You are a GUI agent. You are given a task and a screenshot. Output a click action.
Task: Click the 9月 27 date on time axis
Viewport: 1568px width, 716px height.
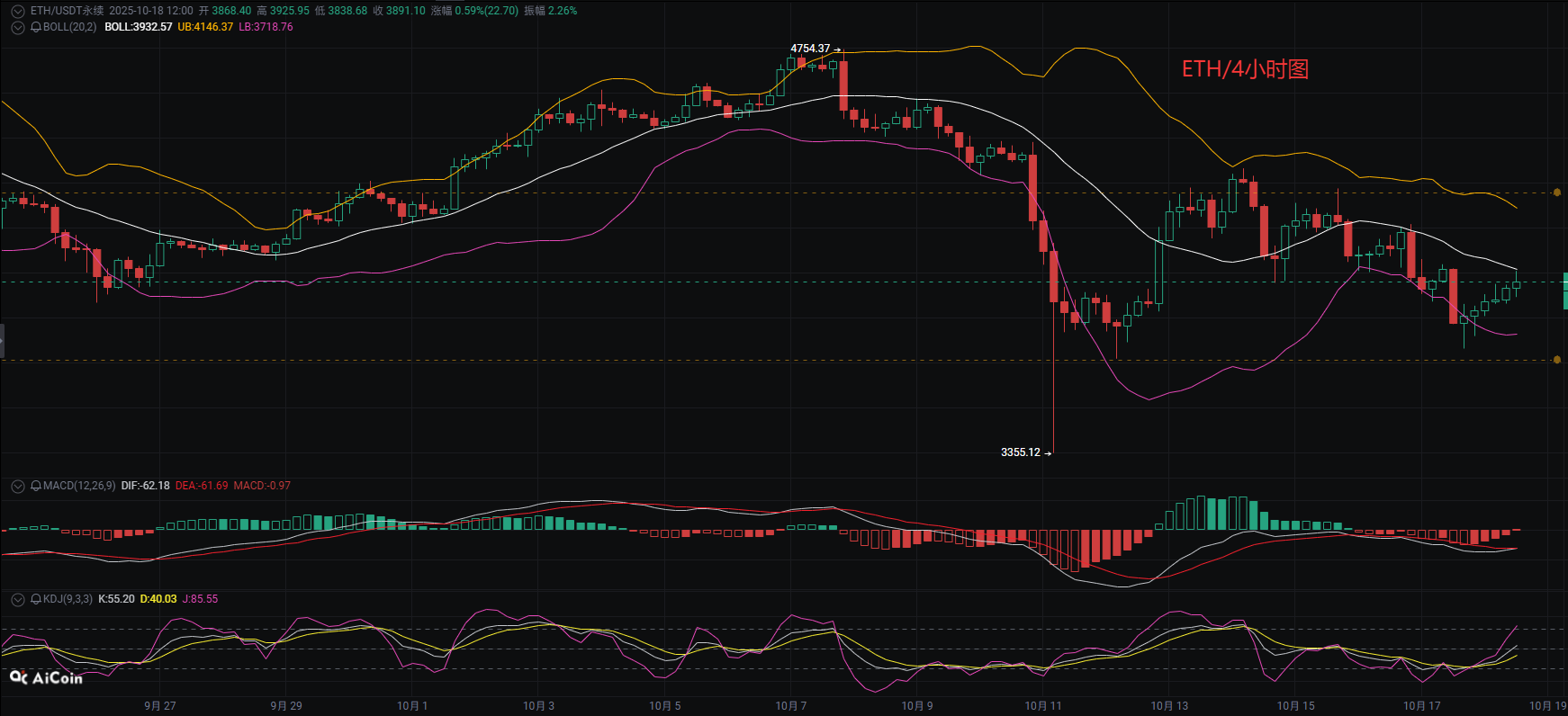coord(160,706)
